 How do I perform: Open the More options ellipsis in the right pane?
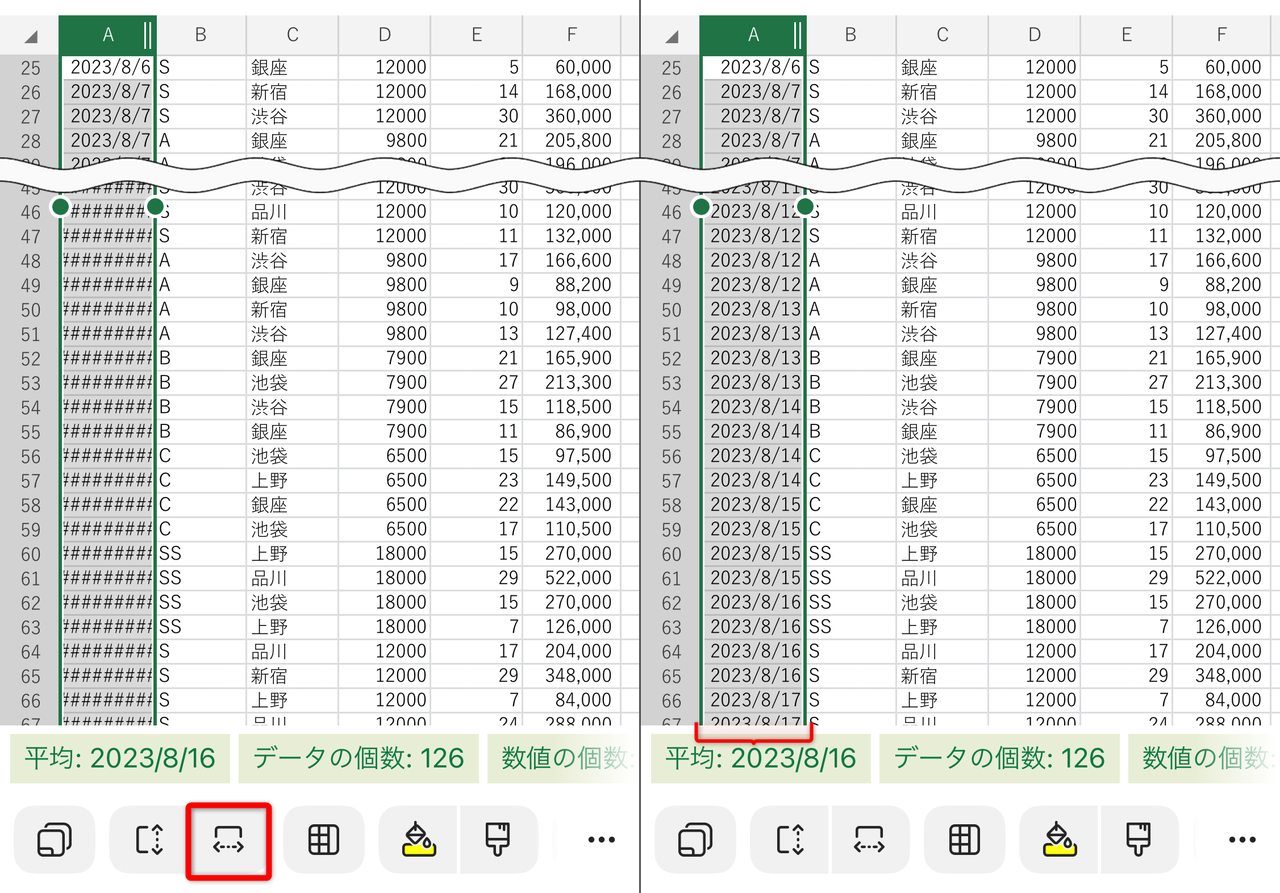tap(1242, 839)
